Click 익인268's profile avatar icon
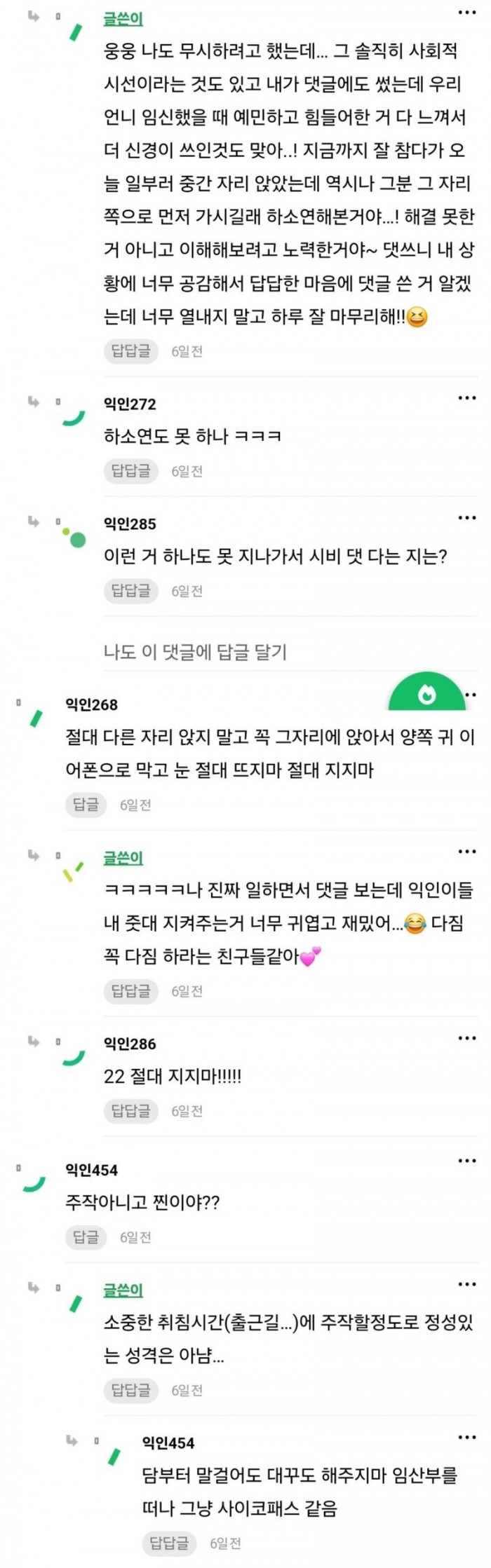 [35, 718]
